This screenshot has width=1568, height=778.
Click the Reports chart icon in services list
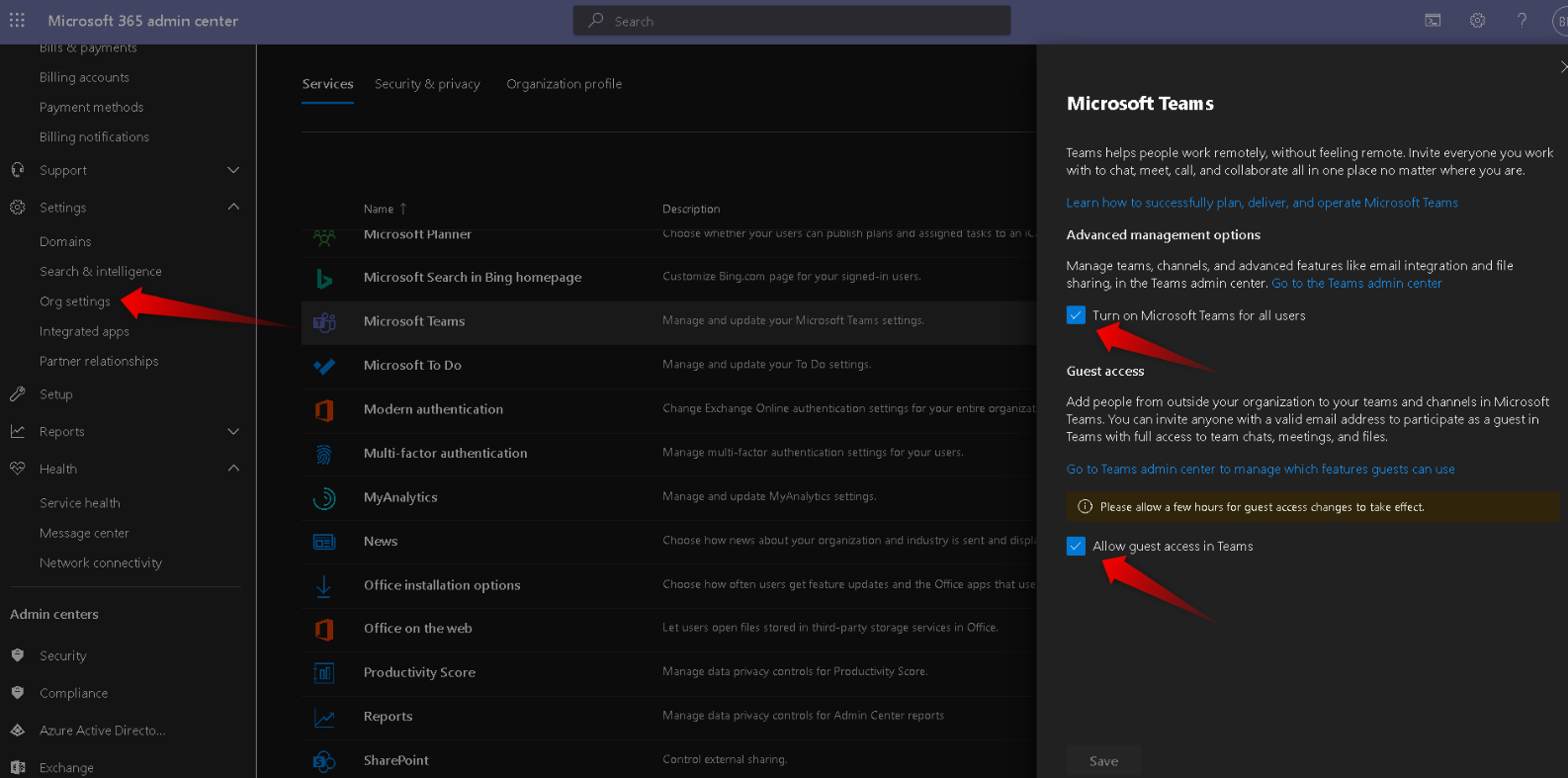[x=323, y=718]
